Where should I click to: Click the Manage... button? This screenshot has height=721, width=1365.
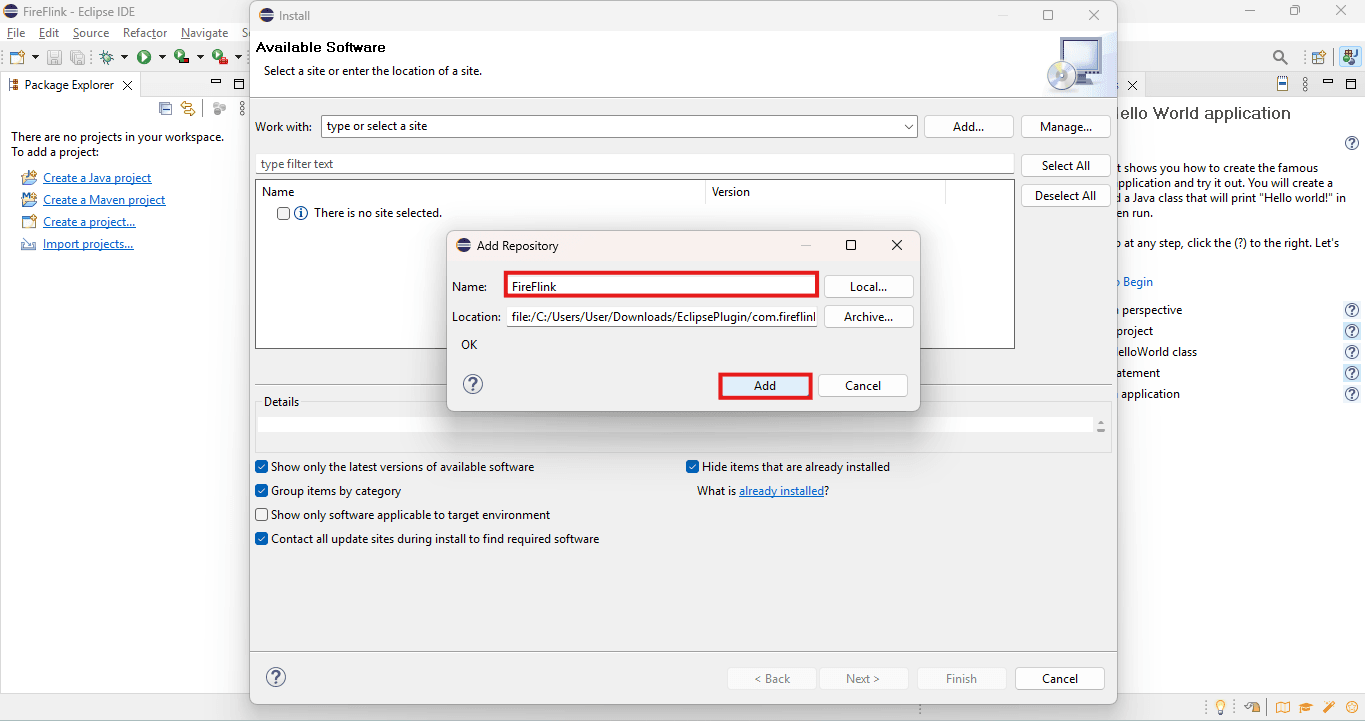(x=1066, y=127)
